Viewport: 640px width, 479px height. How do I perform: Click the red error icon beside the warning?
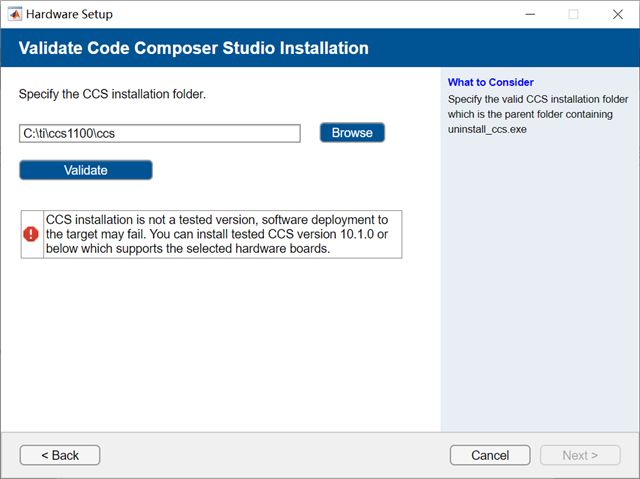(31, 234)
